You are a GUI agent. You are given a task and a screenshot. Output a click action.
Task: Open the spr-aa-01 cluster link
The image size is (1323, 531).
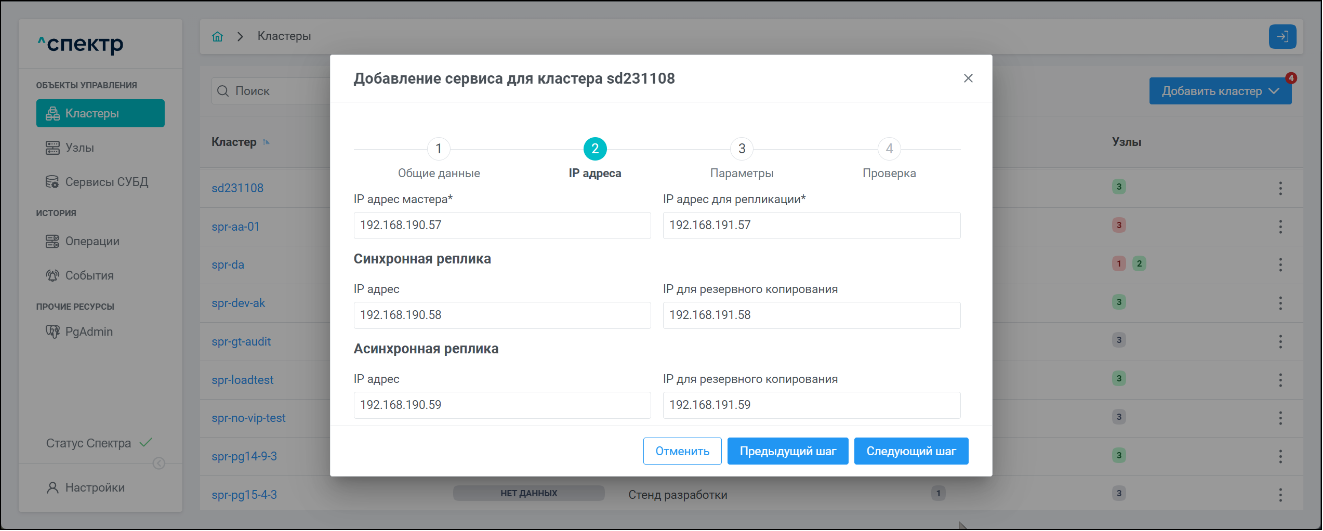235,226
